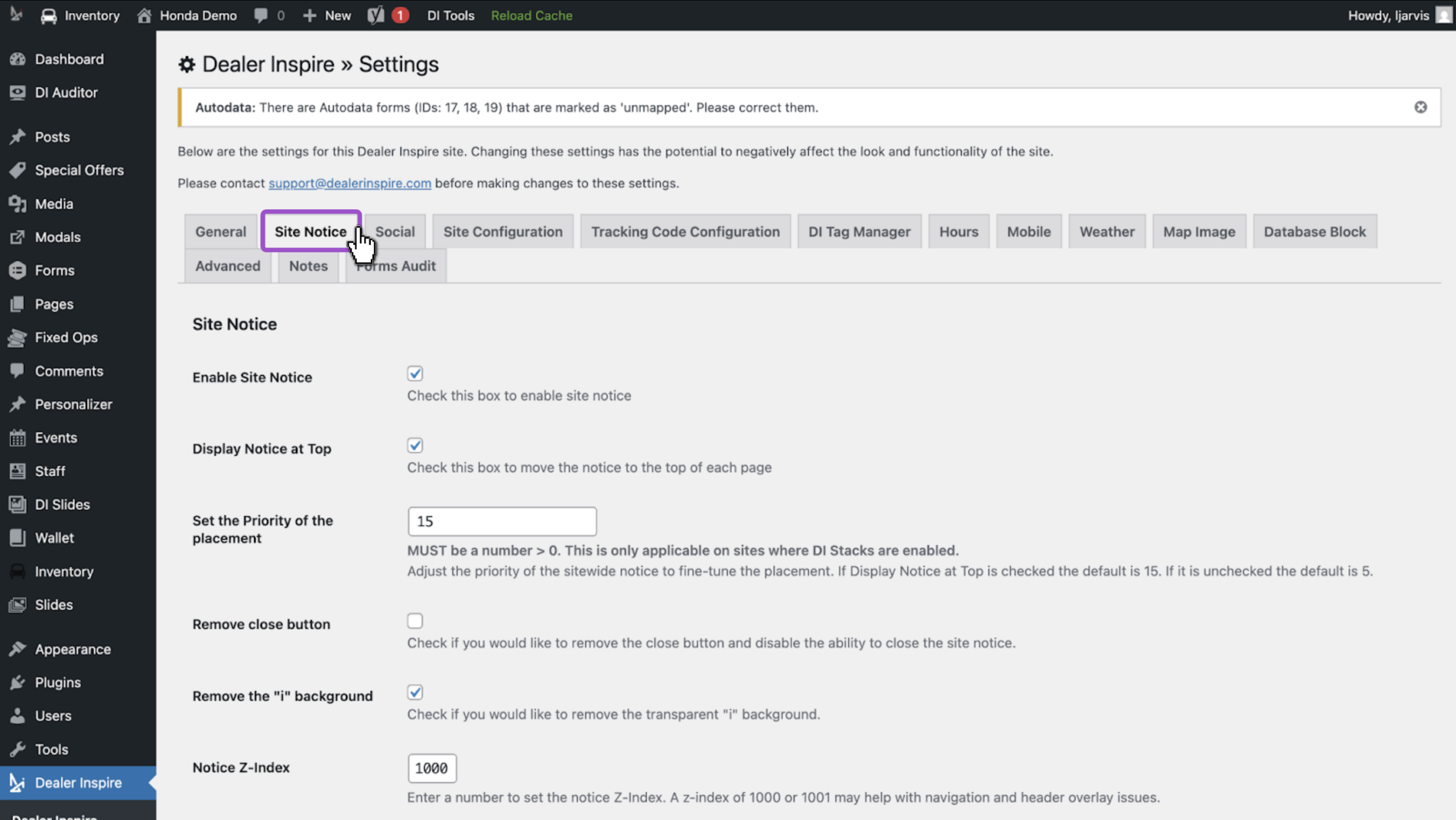Click the Personalizer pin icon
This screenshot has width=1456, height=820.
point(18,404)
